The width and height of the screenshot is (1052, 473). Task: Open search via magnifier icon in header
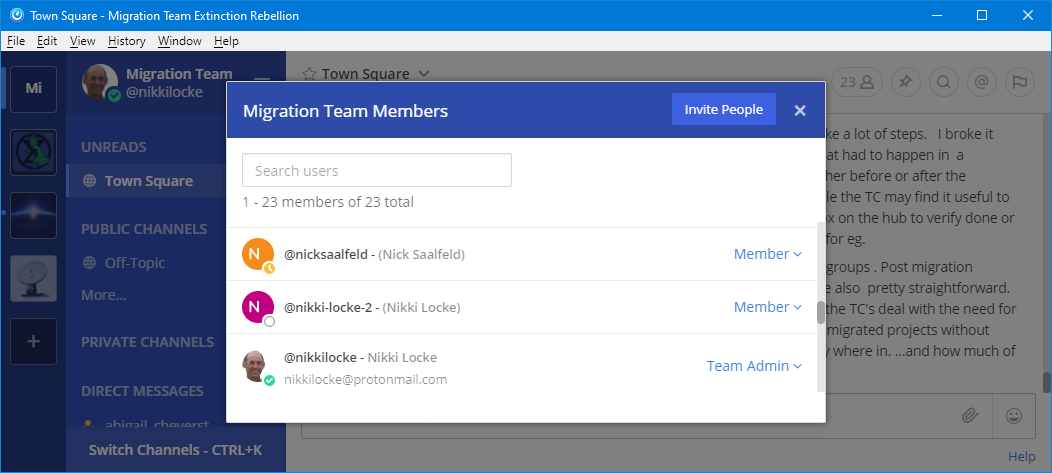943,82
